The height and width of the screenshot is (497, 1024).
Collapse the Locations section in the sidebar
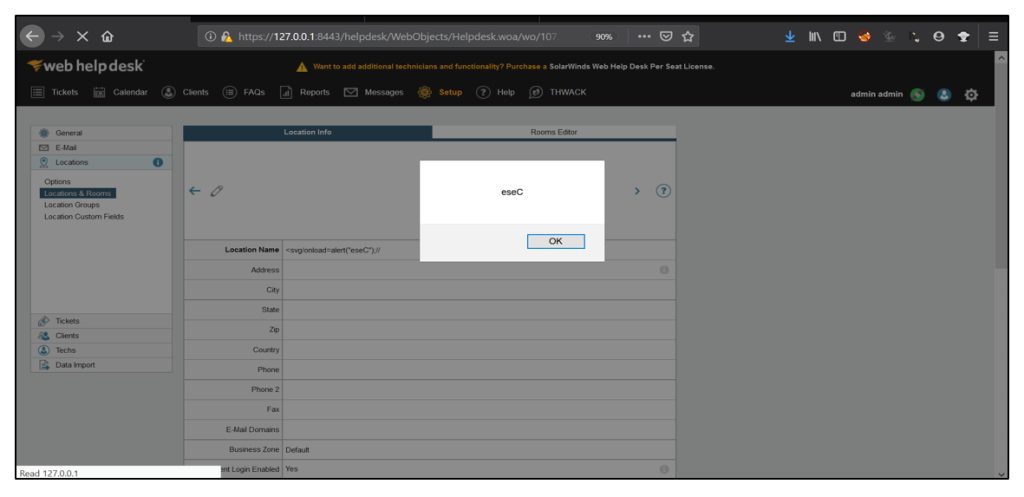(102, 162)
